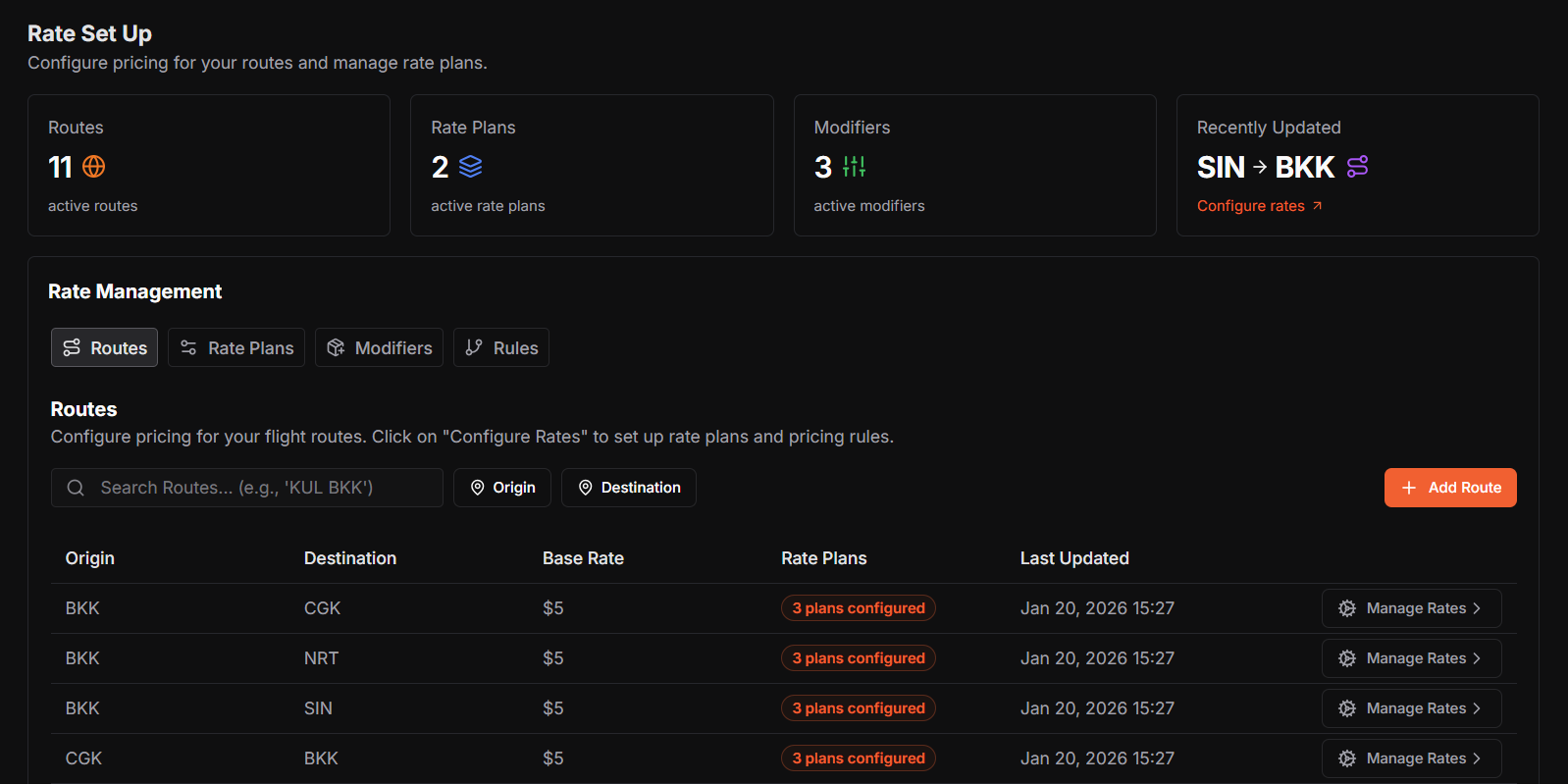
Task: Open Manage Rates for BKK to SIN
Action: (x=1412, y=708)
